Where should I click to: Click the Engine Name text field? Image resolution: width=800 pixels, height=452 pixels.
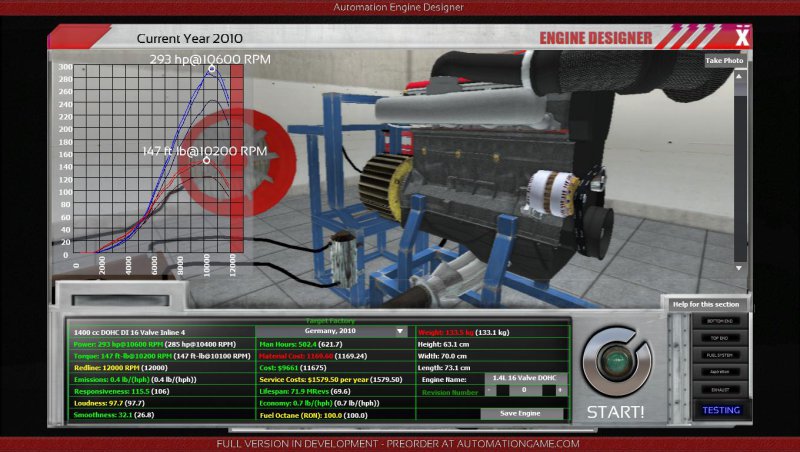(x=523, y=379)
